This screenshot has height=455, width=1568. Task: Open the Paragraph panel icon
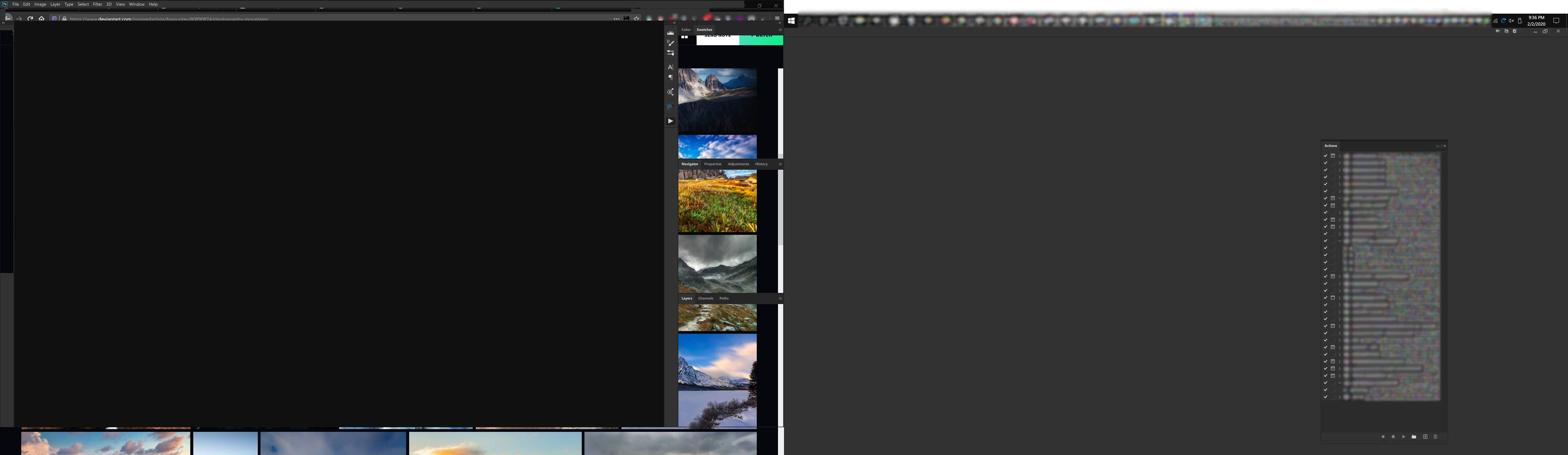tap(670, 77)
